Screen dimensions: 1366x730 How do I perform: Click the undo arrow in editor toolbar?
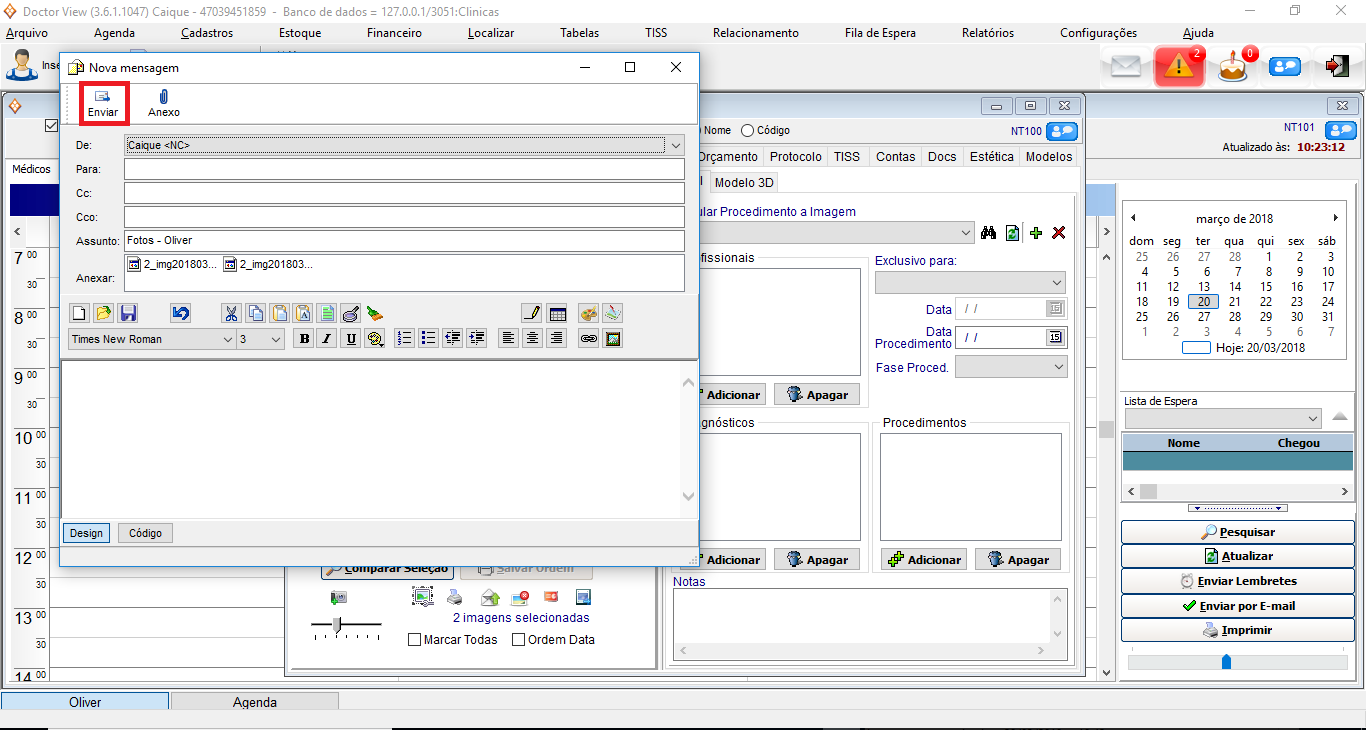coord(180,313)
